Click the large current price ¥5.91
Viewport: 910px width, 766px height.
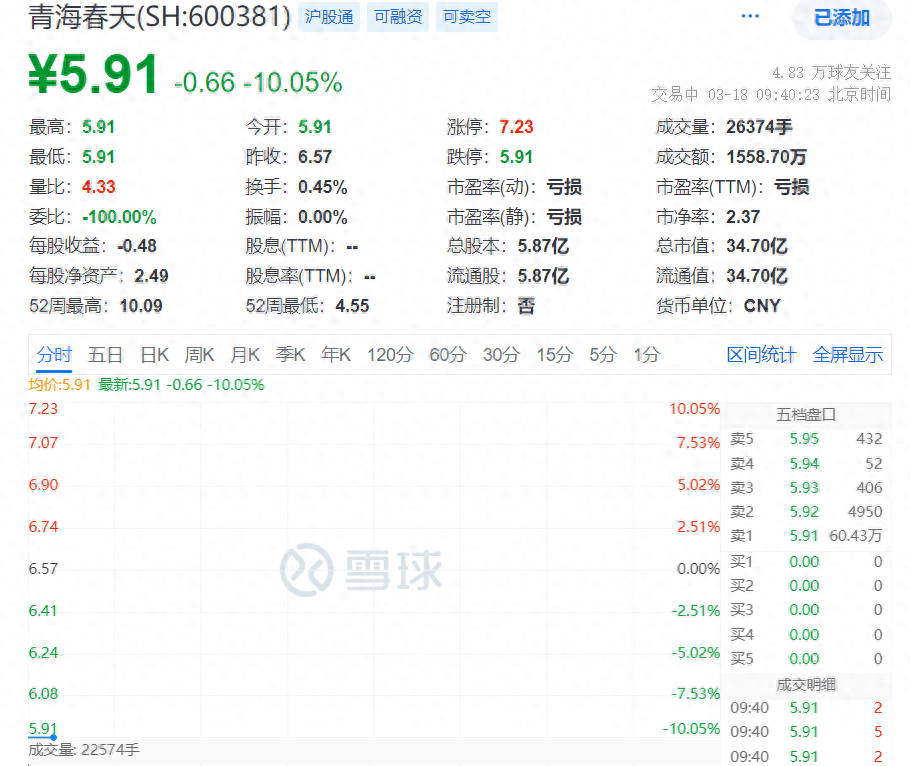click(93, 74)
